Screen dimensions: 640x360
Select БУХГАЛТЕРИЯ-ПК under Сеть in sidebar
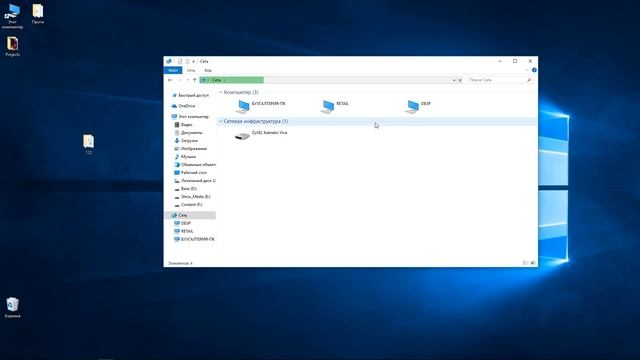pos(194,239)
